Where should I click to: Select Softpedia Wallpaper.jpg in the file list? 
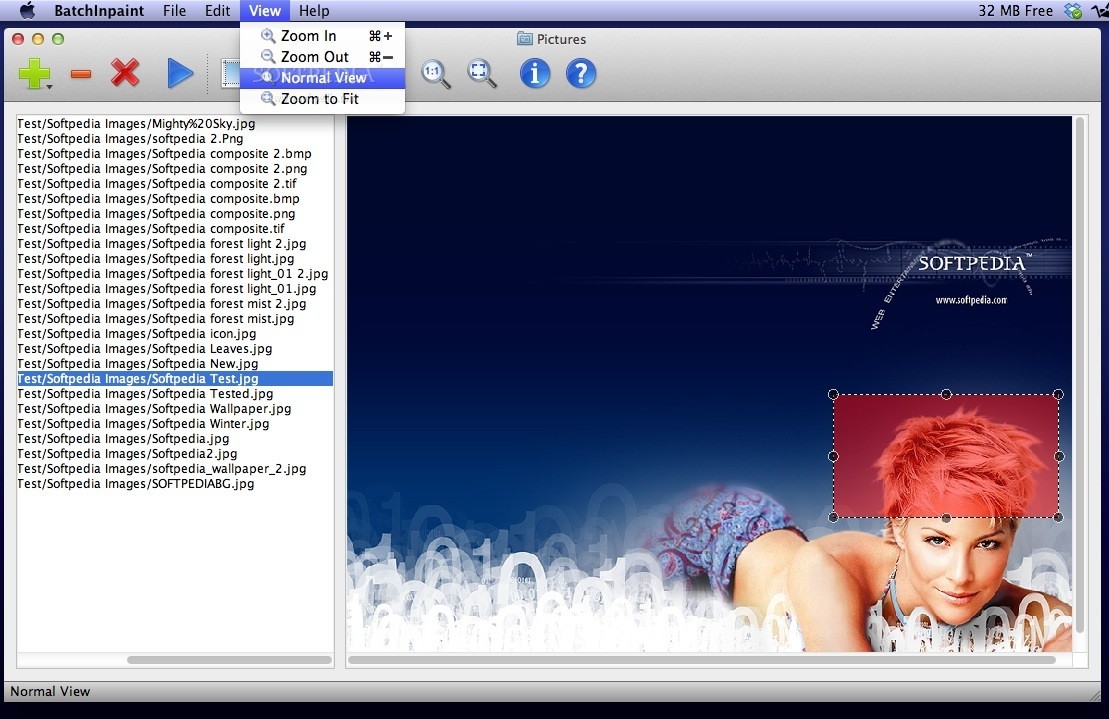click(154, 409)
